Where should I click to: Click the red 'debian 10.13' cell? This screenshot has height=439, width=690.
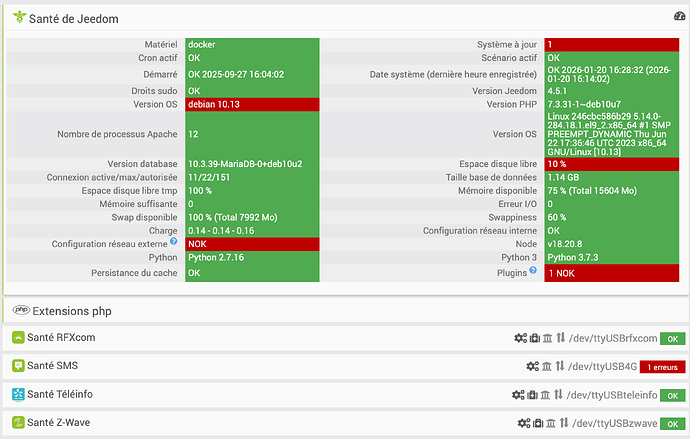point(252,104)
